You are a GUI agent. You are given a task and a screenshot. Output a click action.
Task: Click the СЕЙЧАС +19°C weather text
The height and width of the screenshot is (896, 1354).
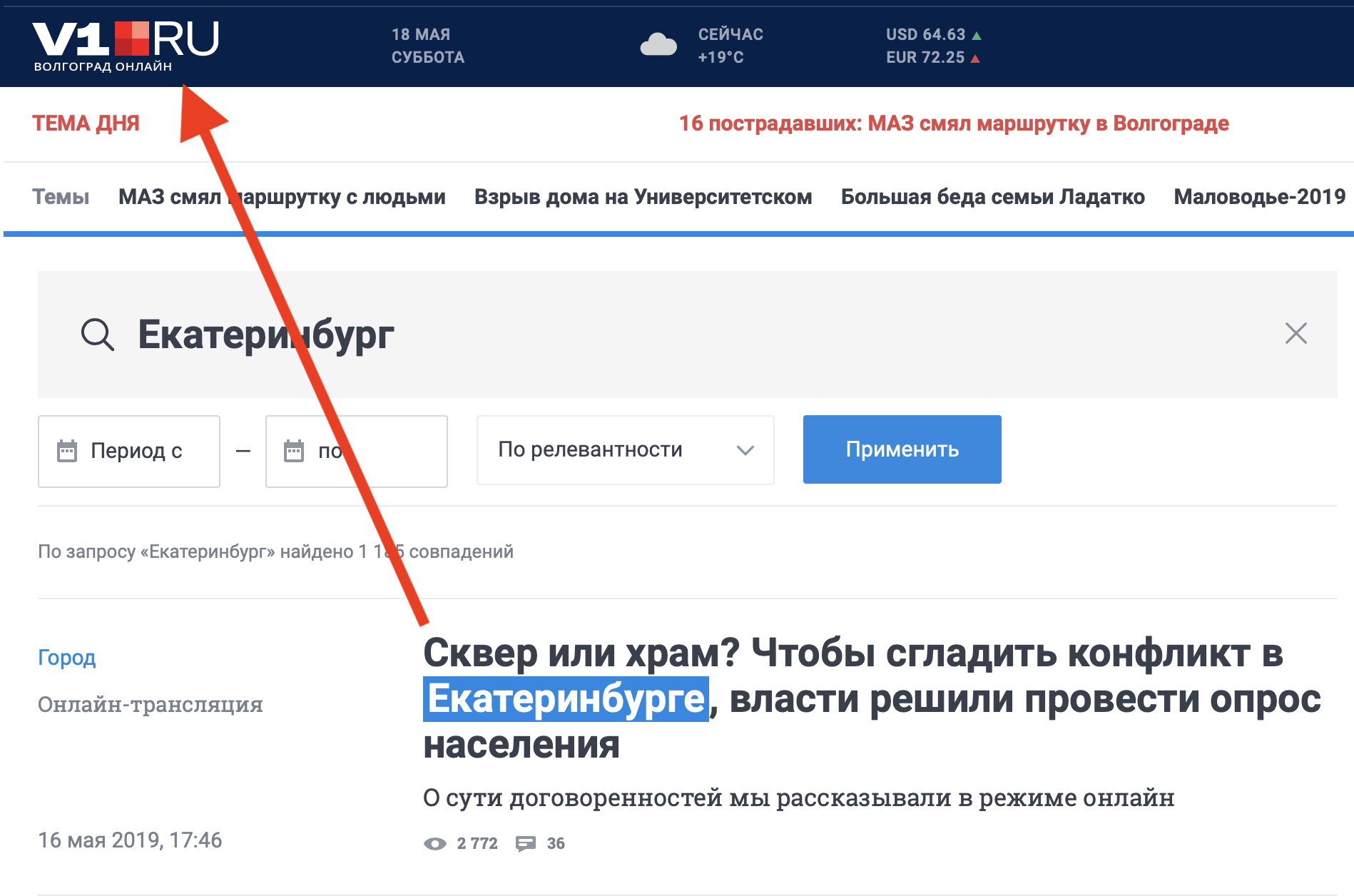(731, 46)
